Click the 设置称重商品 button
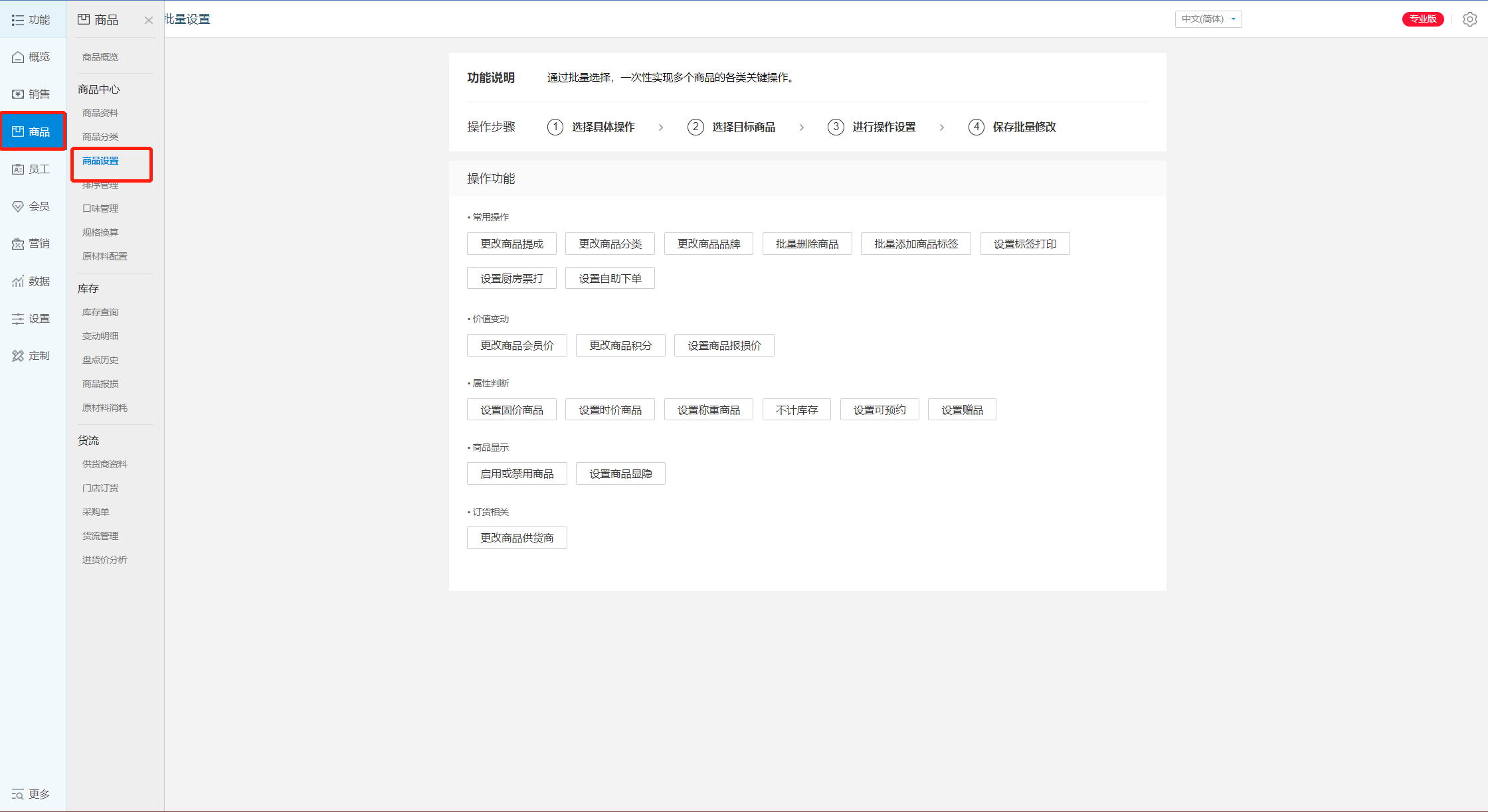Image resolution: width=1488 pixels, height=812 pixels. point(708,410)
